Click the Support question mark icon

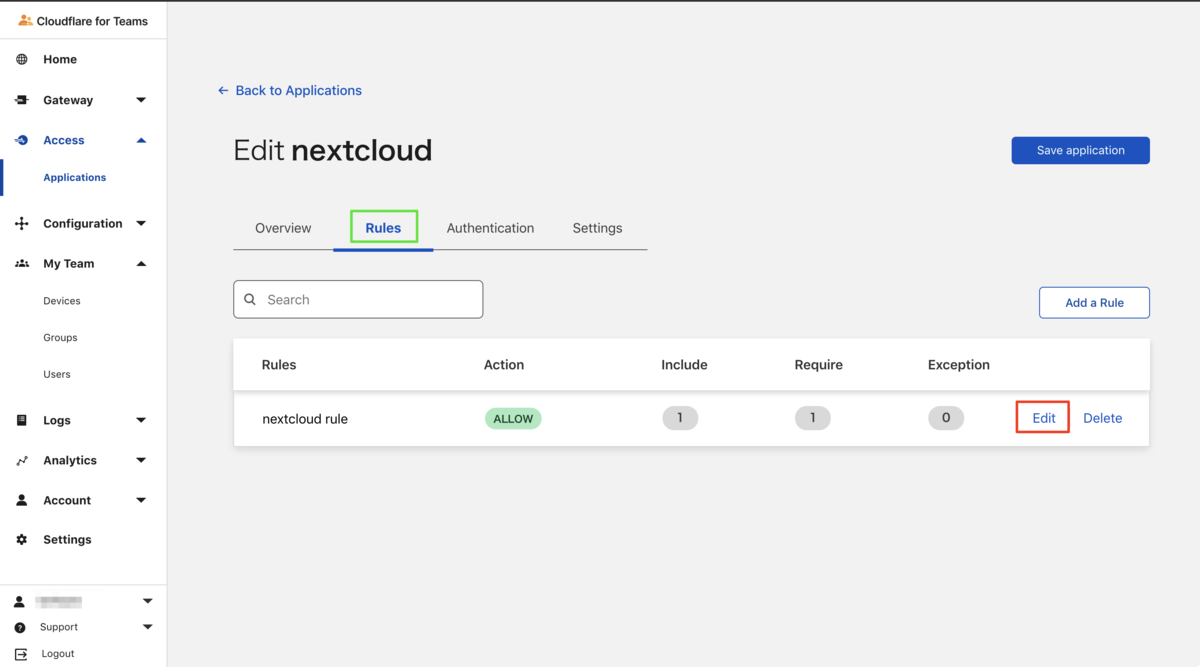point(20,627)
